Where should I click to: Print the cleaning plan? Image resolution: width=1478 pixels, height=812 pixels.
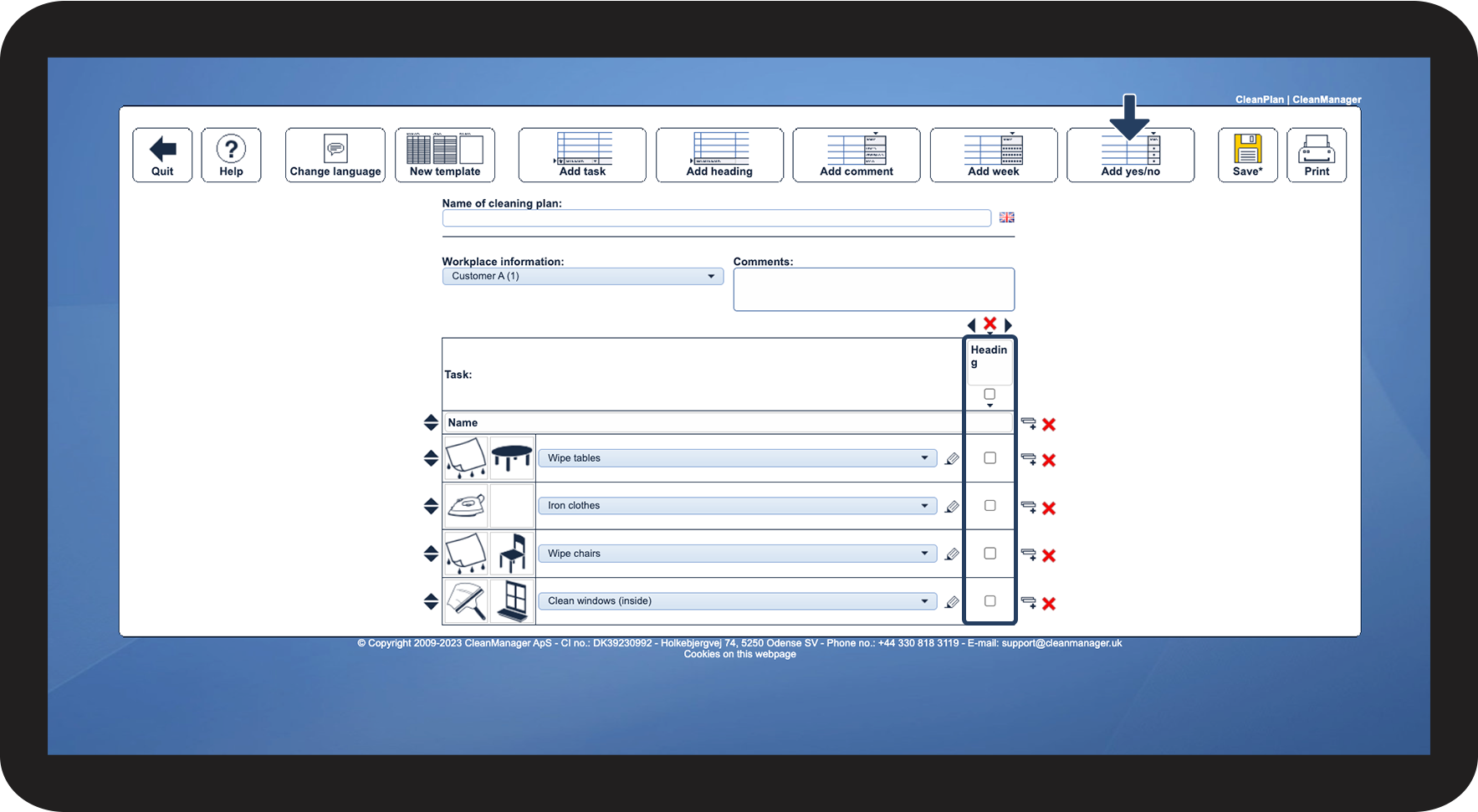1317,155
